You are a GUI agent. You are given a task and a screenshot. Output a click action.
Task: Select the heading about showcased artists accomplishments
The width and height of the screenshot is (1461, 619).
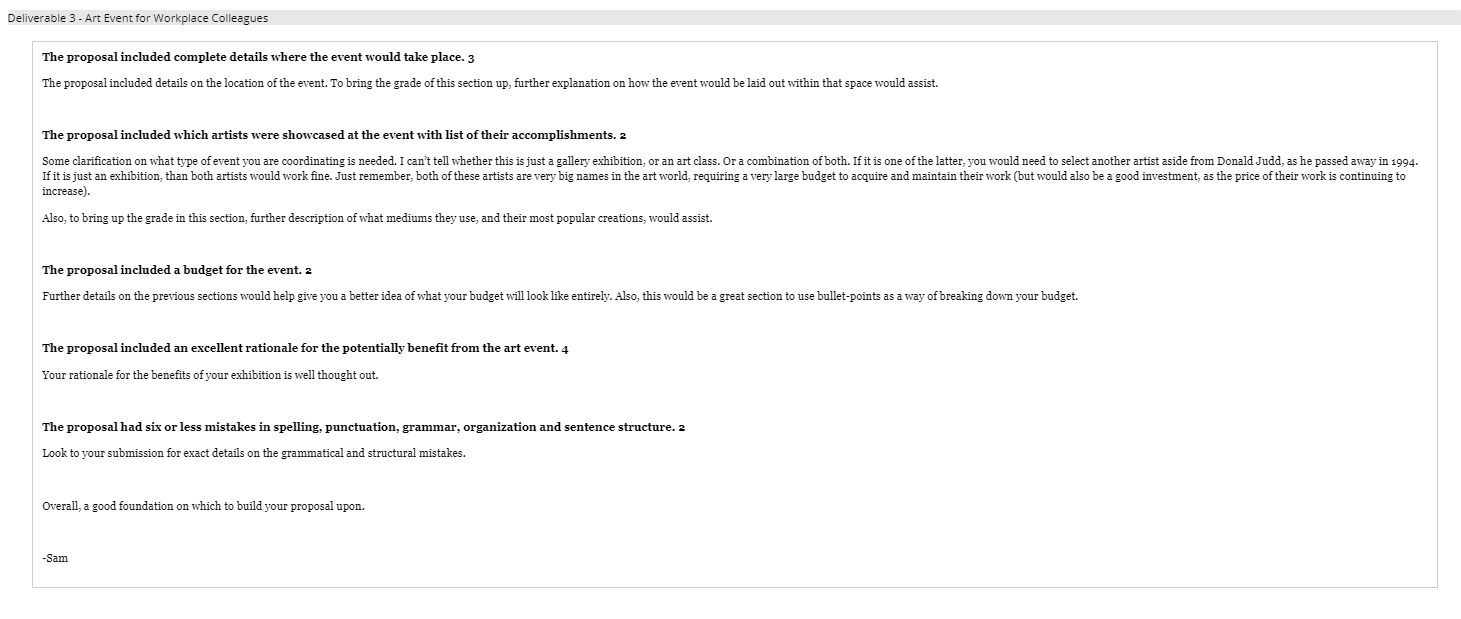point(334,135)
